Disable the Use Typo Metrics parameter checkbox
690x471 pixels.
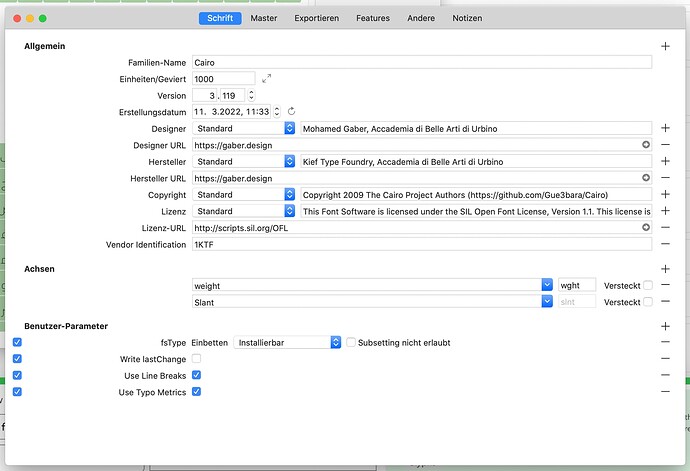click(x=17, y=392)
